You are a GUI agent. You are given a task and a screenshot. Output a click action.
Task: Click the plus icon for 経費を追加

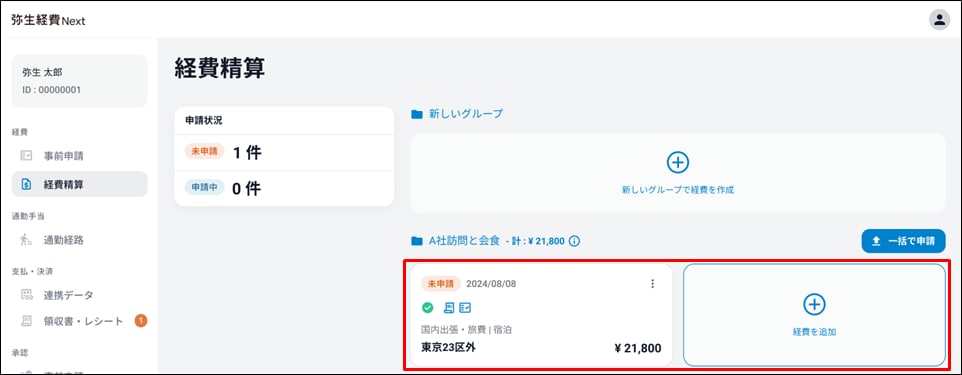click(814, 304)
